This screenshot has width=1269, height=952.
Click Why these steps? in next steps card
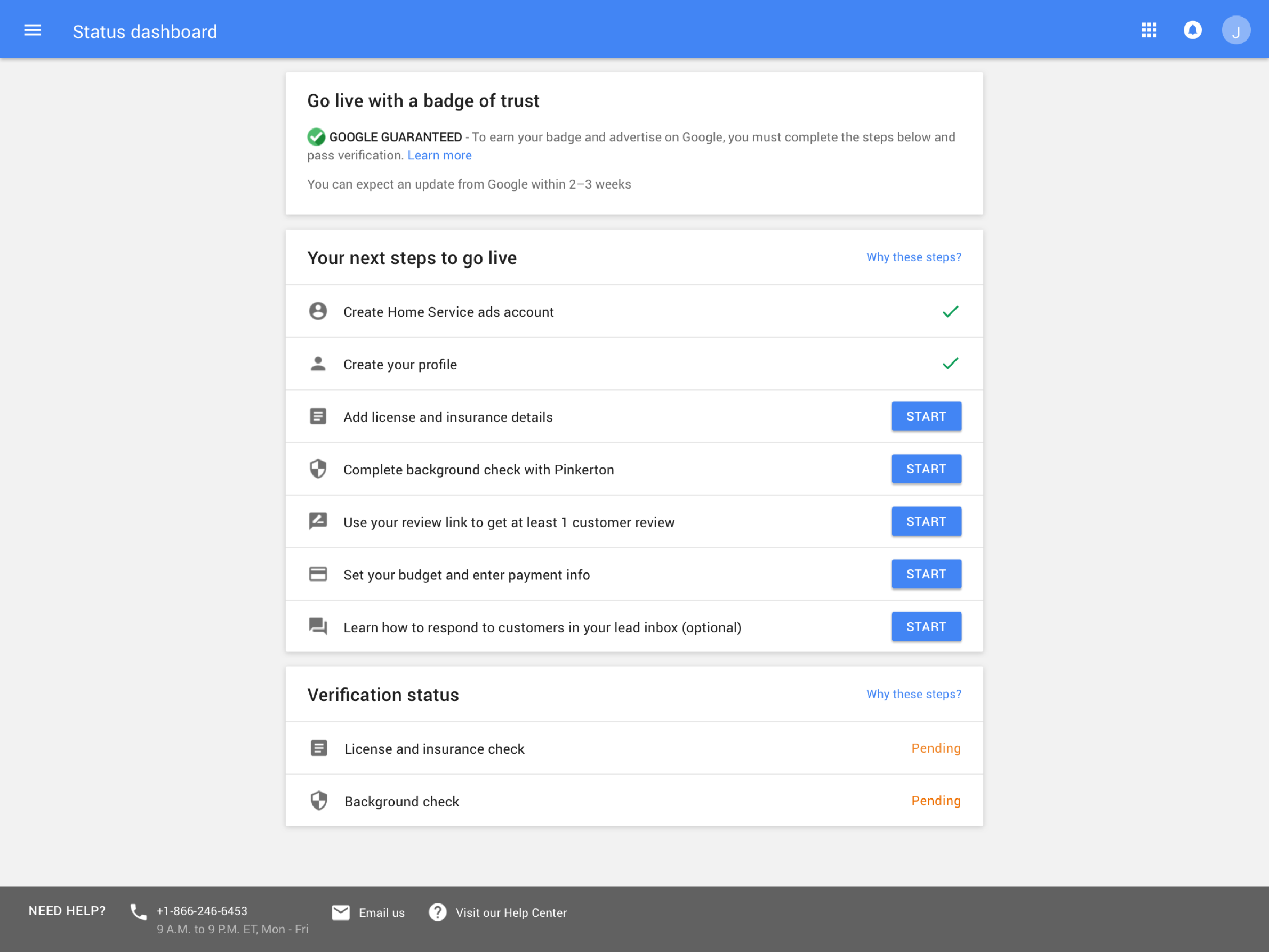[x=914, y=257]
